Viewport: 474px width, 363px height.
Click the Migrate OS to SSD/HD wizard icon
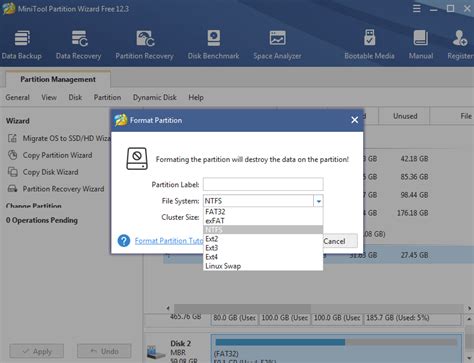[x=12, y=138]
